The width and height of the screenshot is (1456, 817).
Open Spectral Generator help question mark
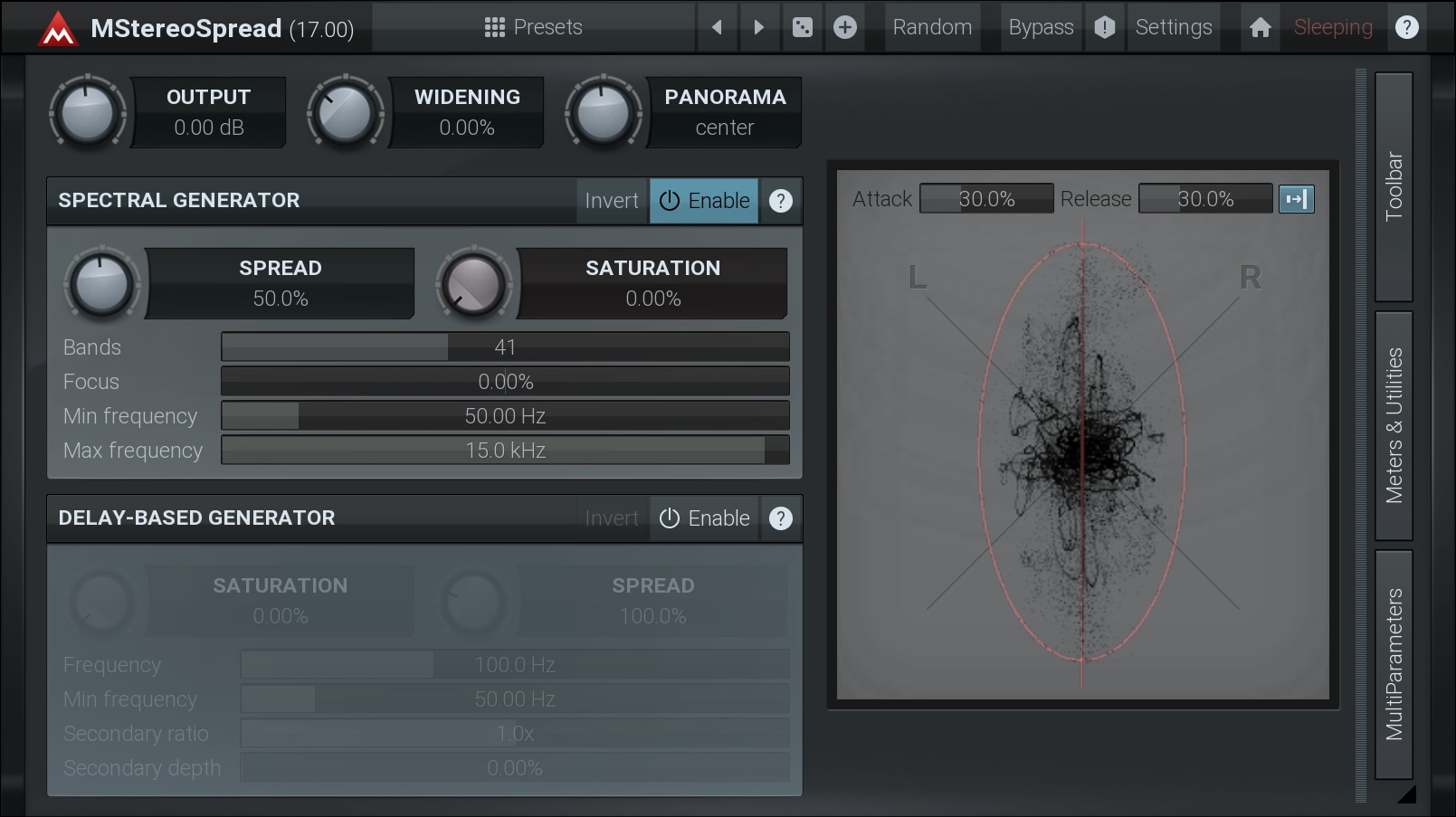coord(780,201)
